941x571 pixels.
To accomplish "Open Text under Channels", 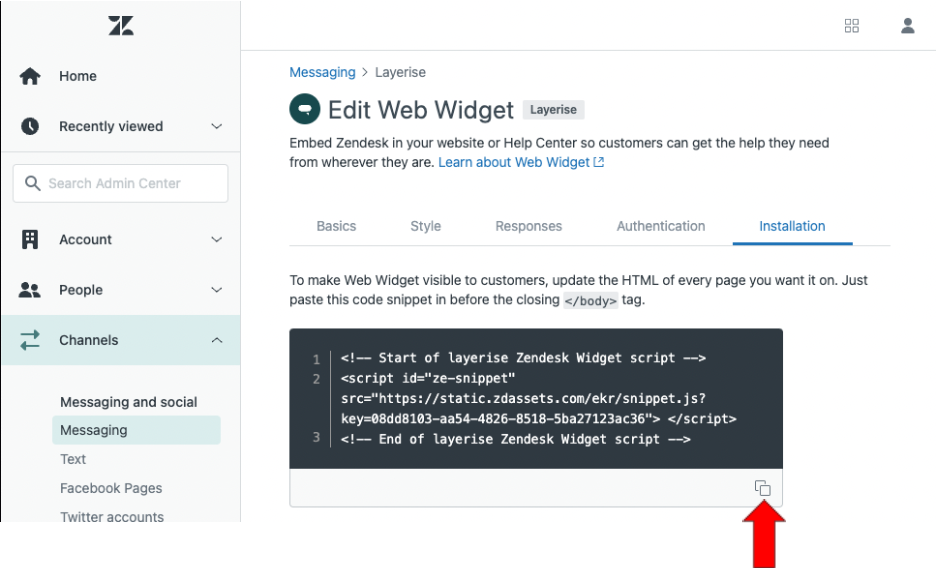I will click(x=73, y=459).
